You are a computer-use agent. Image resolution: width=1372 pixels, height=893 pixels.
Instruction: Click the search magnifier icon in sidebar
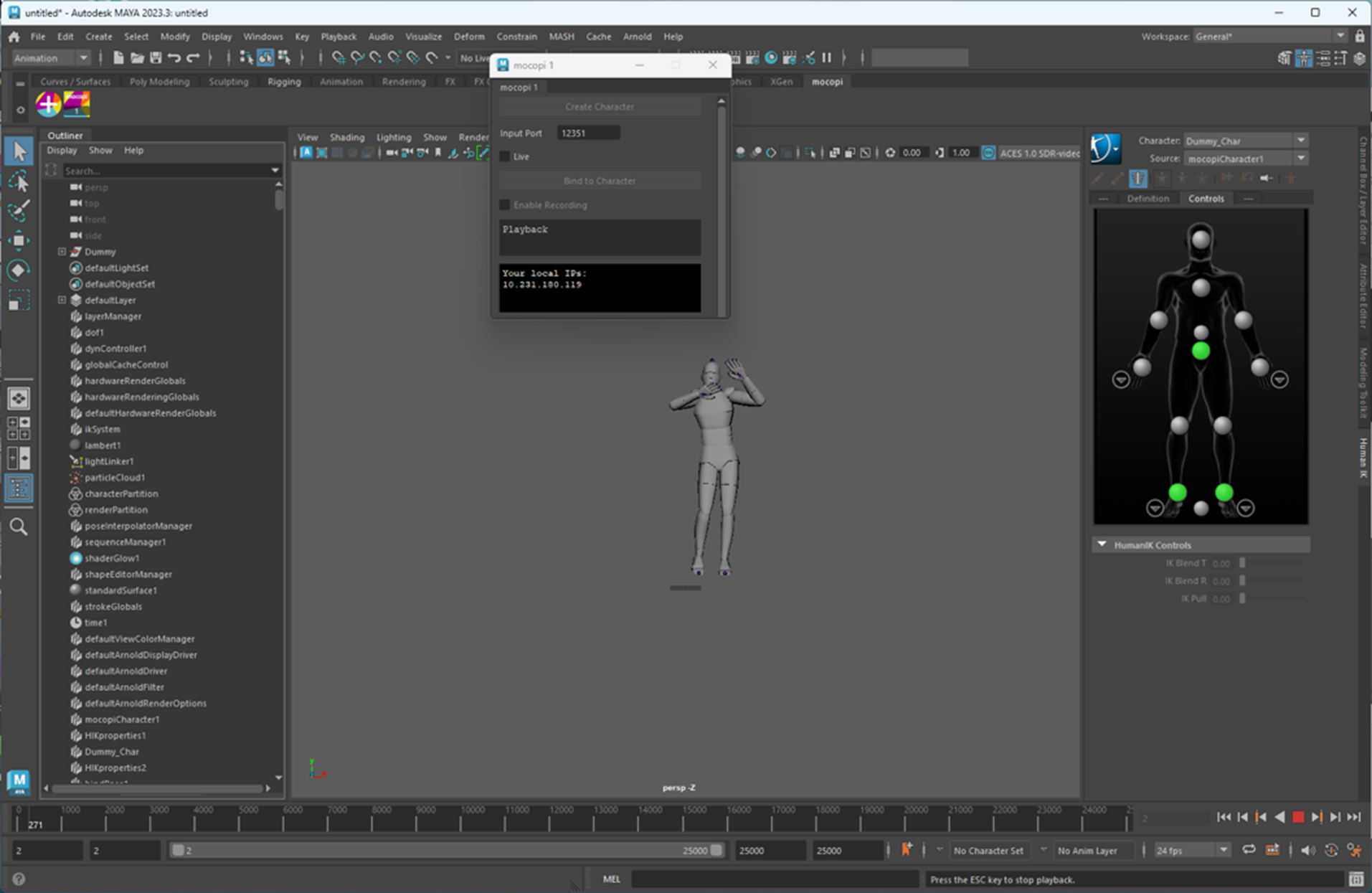tap(19, 527)
